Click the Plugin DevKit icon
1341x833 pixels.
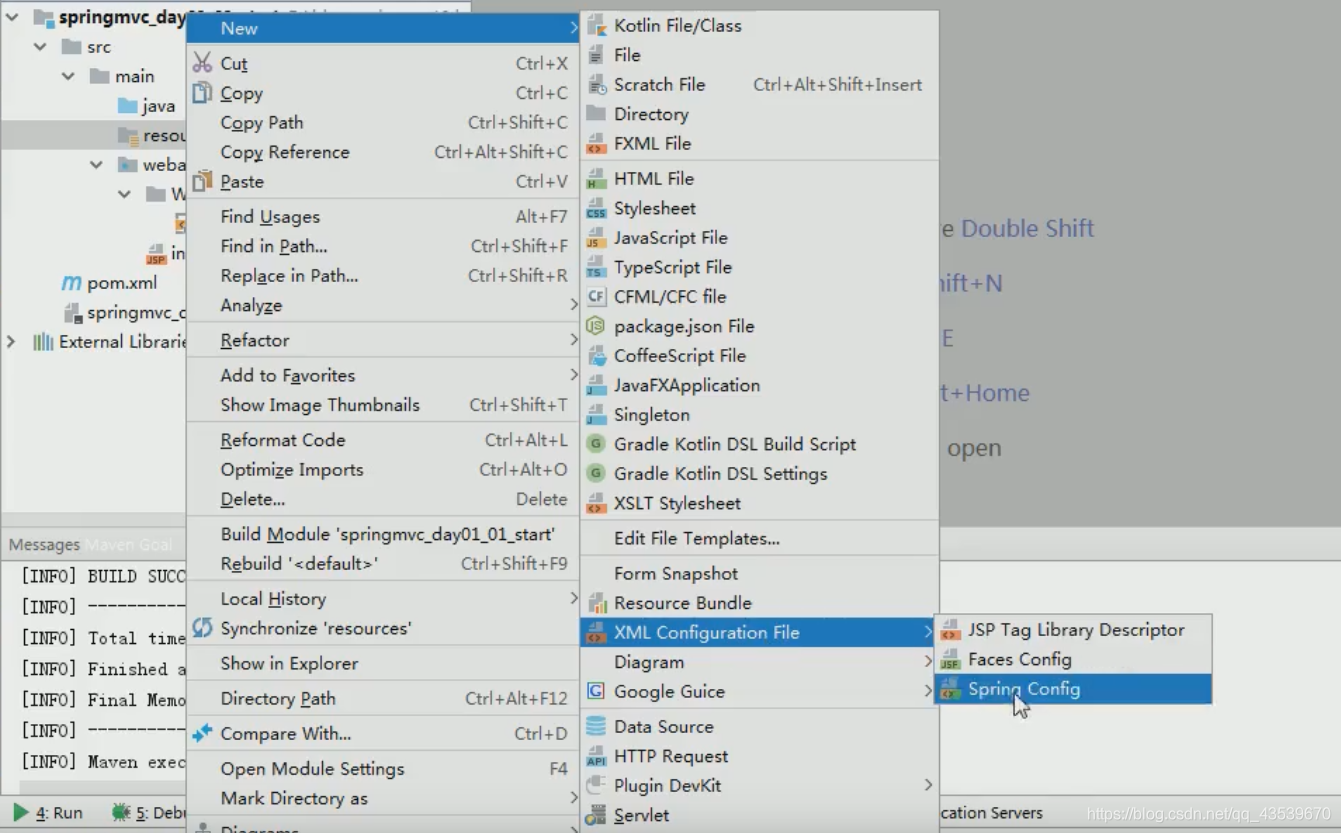596,786
